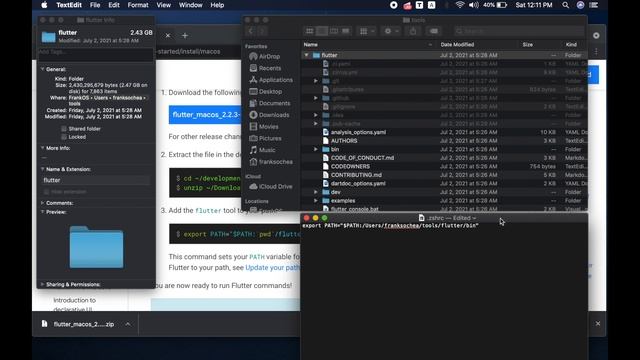This screenshot has width=640, height=360.
Task: Open Desktop in Finder sidebar
Action: (x=270, y=92)
